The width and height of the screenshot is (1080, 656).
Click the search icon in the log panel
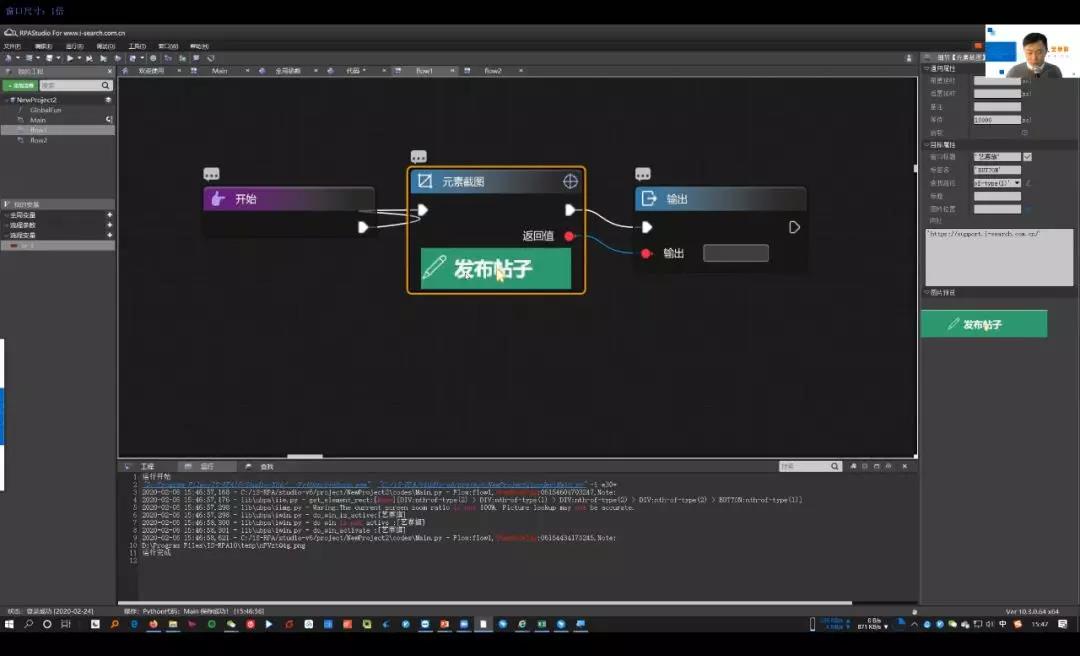(x=835, y=466)
